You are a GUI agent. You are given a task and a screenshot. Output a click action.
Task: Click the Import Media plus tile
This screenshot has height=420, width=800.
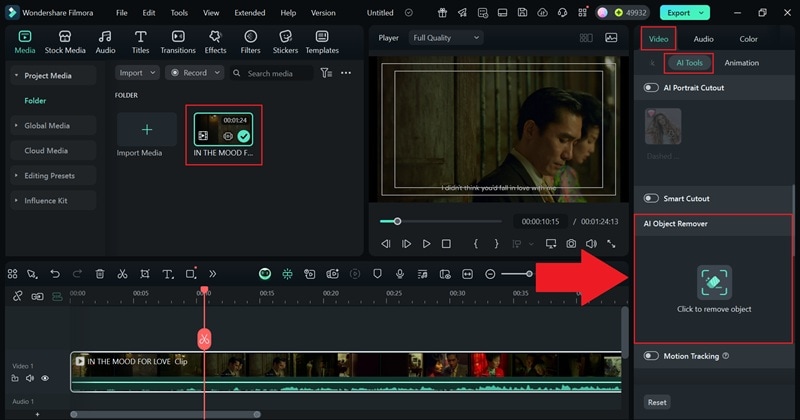pos(147,130)
